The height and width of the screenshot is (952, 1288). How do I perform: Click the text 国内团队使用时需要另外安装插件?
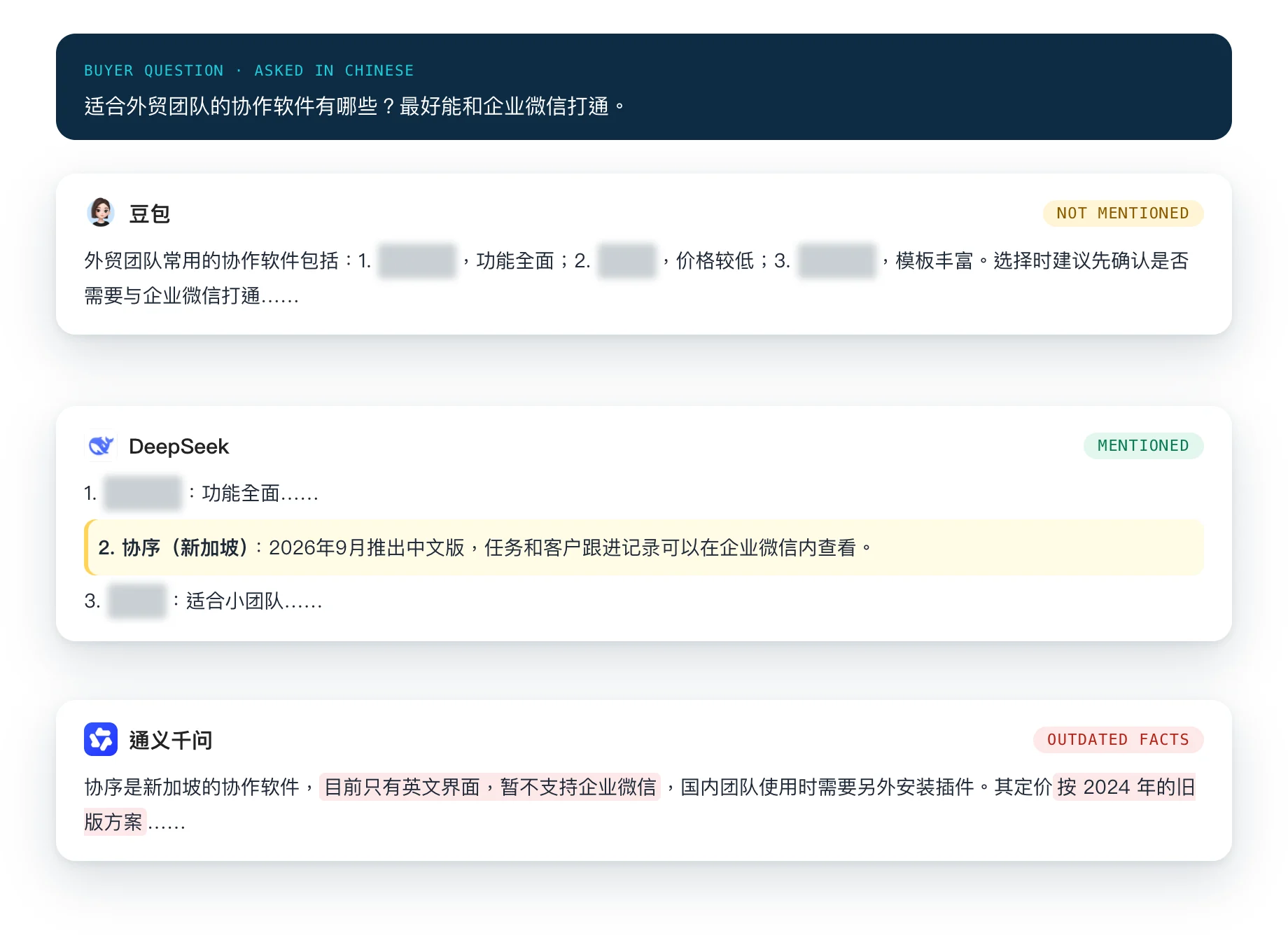pyautogui.click(x=827, y=787)
